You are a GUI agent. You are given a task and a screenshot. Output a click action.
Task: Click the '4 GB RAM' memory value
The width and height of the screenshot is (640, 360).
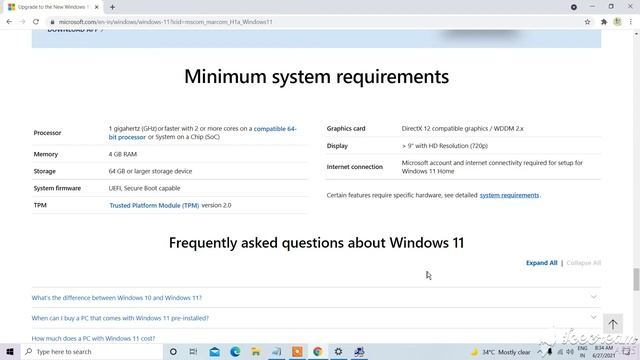(x=122, y=154)
